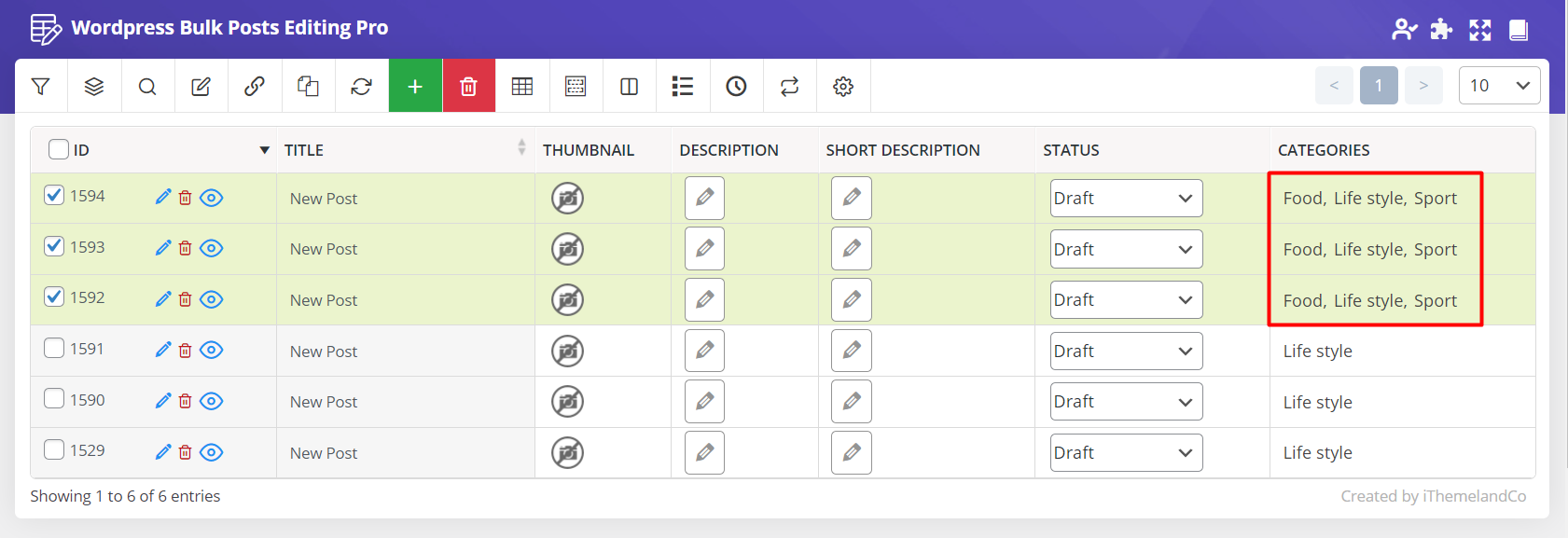The image size is (1568, 538).
Task: Click the red trash delete toolbar button
Action: point(468,87)
